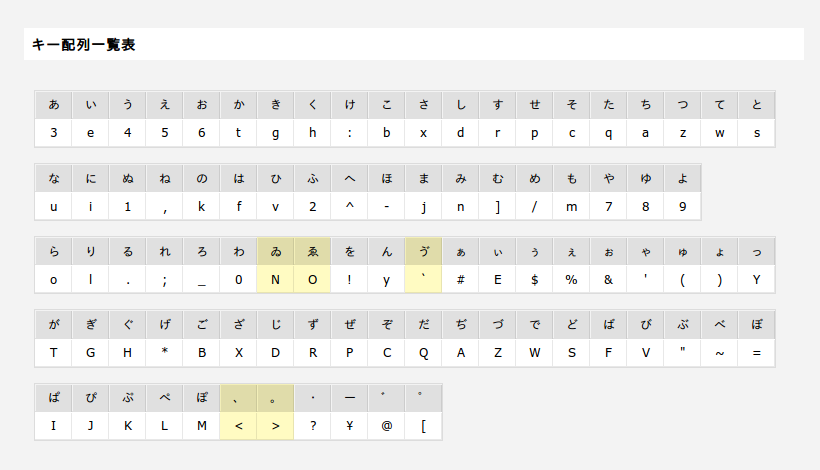The image size is (820, 470).
Task: Click the ら kana header cell
Action: pyautogui.click(x=54, y=251)
